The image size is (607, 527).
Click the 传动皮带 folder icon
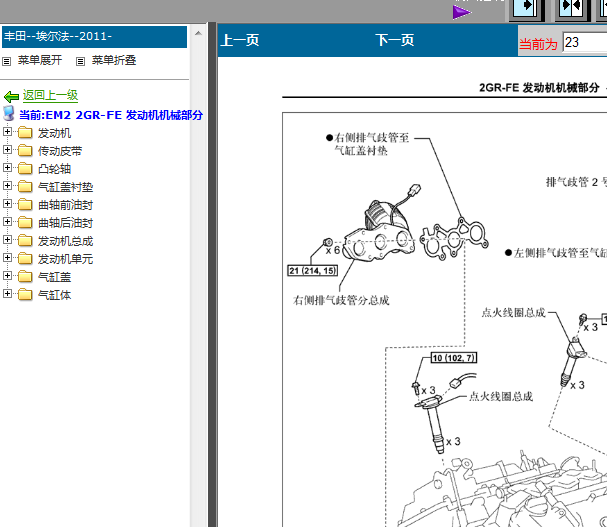[x=25, y=151]
